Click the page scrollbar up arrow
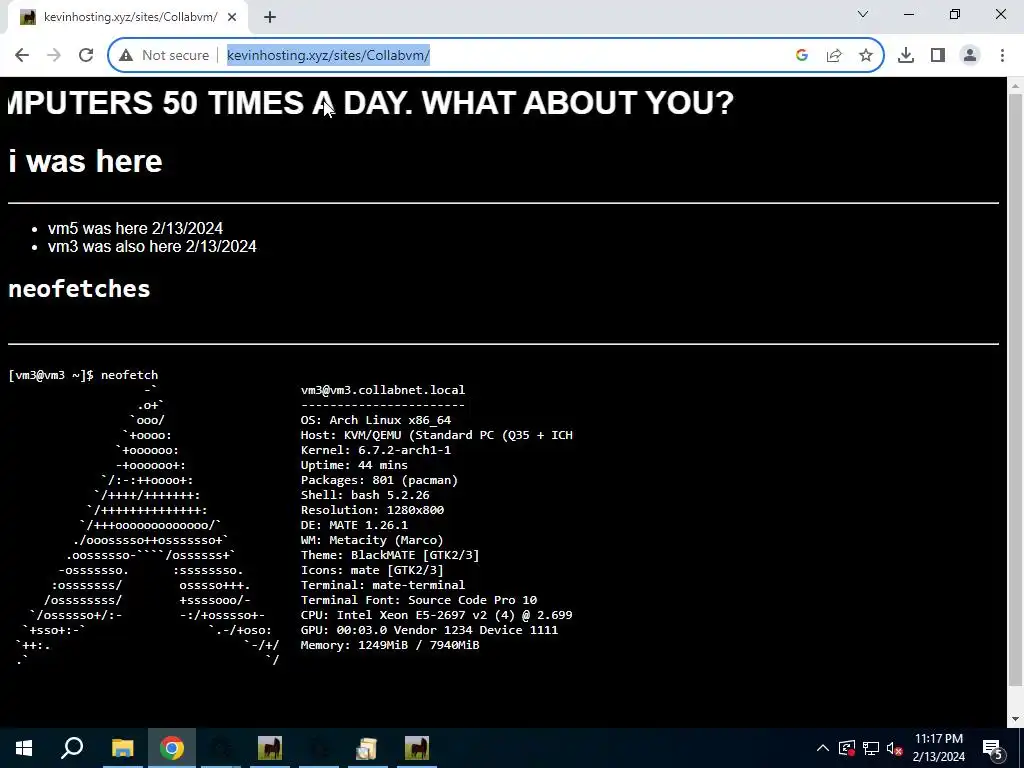Image resolution: width=1024 pixels, height=768 pixels. pos(1016,86)
